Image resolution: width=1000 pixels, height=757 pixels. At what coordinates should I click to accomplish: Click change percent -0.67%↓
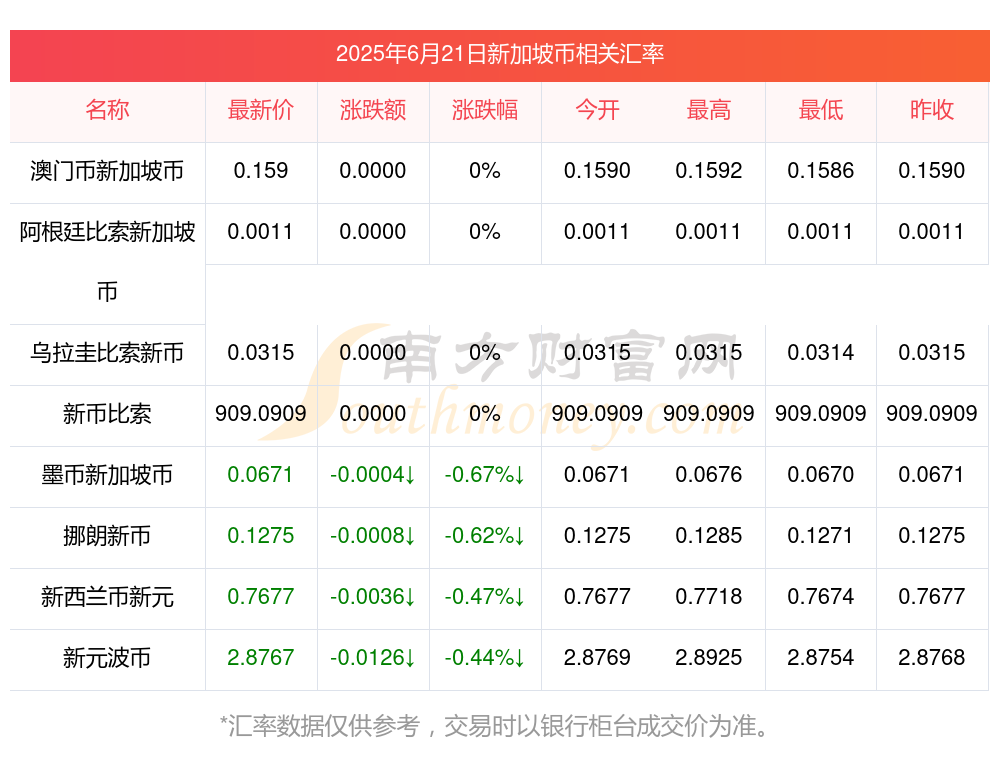click(485, 474)
